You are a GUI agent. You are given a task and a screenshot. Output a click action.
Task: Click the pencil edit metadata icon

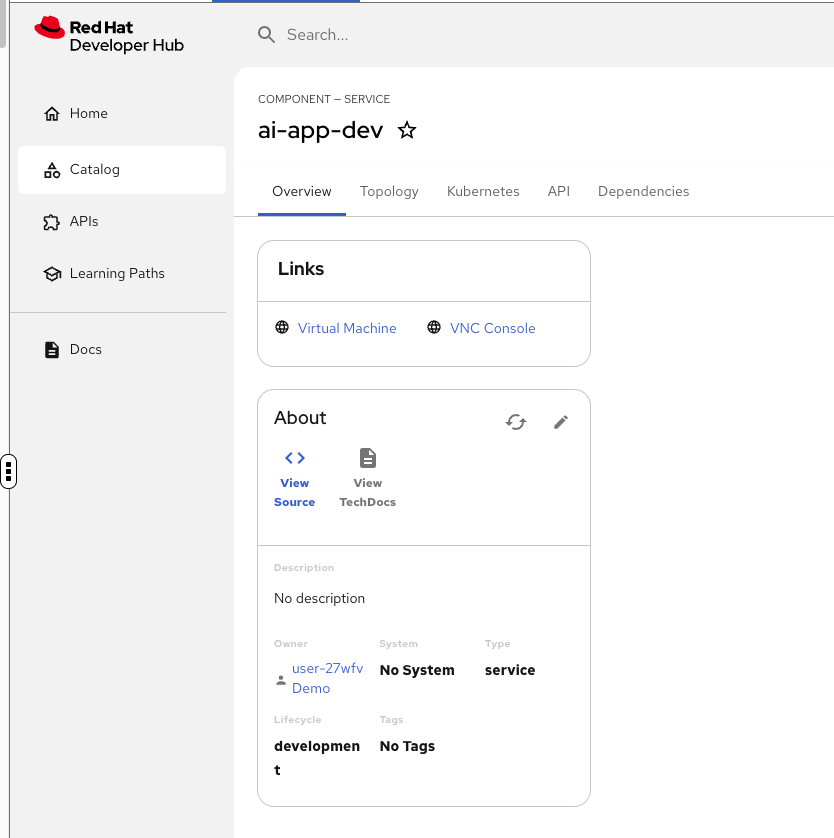[x=561, y=422]
